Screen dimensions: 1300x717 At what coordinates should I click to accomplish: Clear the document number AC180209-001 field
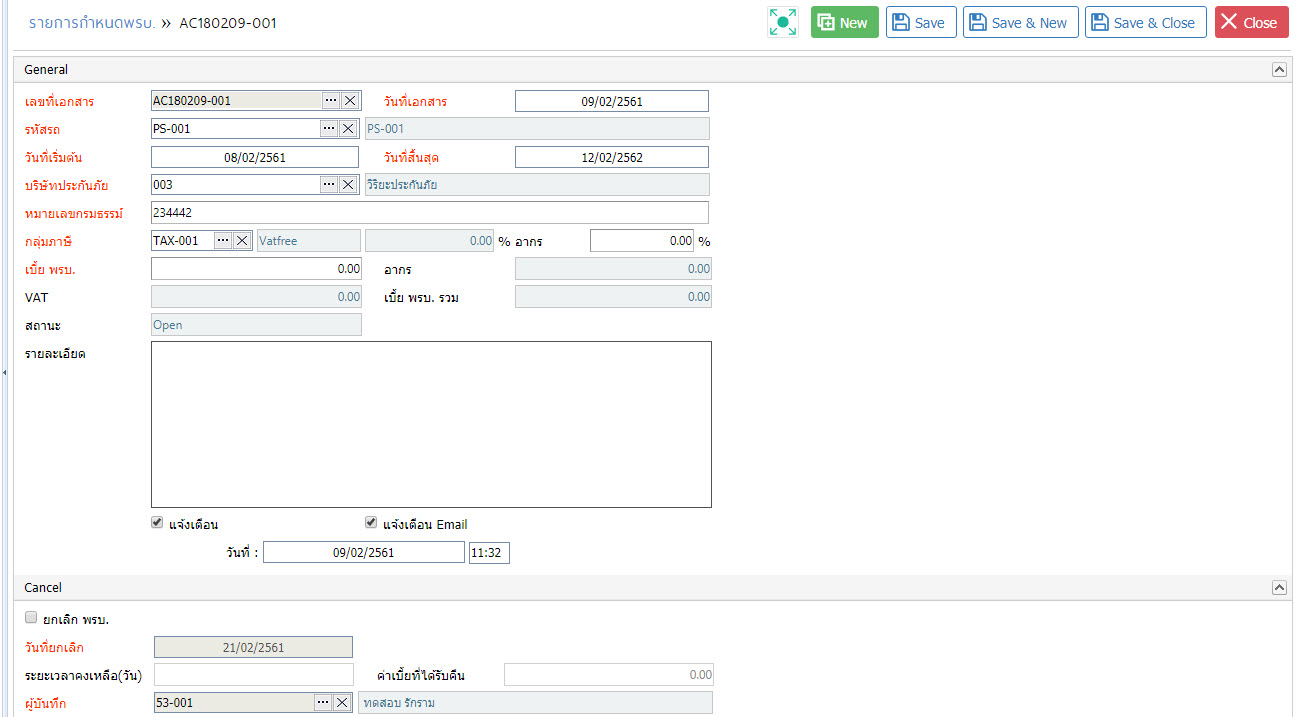coord(349,100)
